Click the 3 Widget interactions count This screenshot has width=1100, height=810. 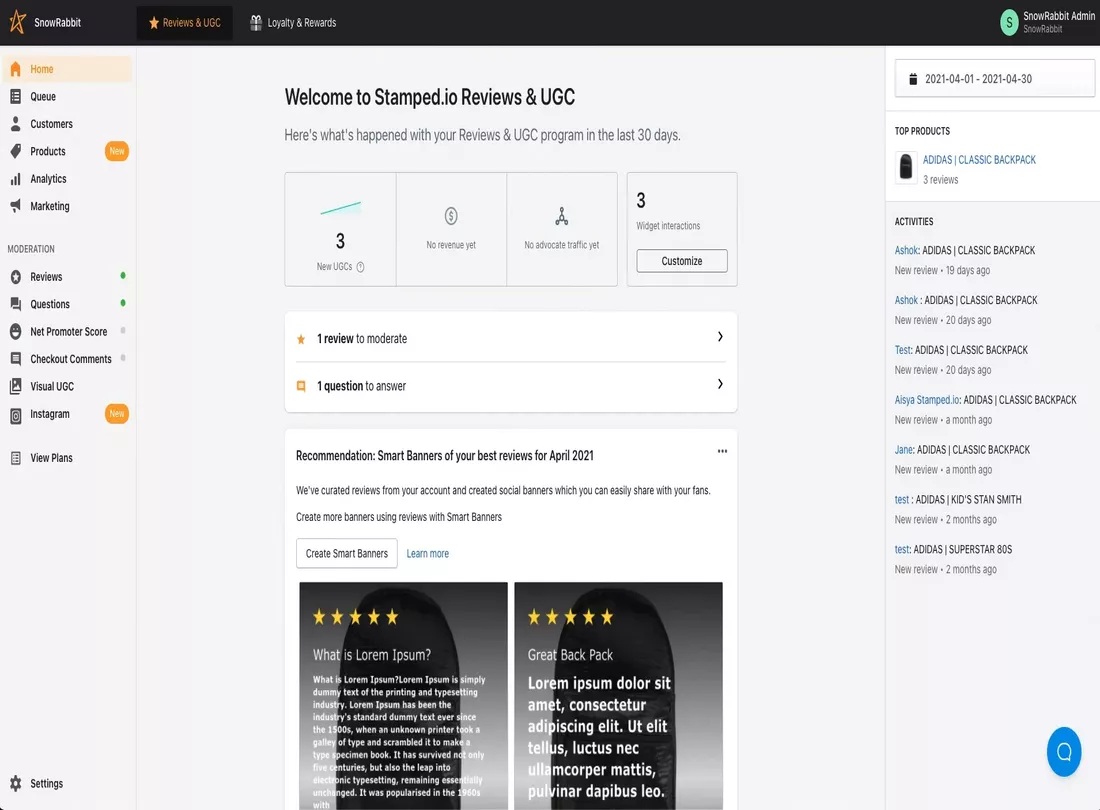pyautogui.click(x=640, y=201)
